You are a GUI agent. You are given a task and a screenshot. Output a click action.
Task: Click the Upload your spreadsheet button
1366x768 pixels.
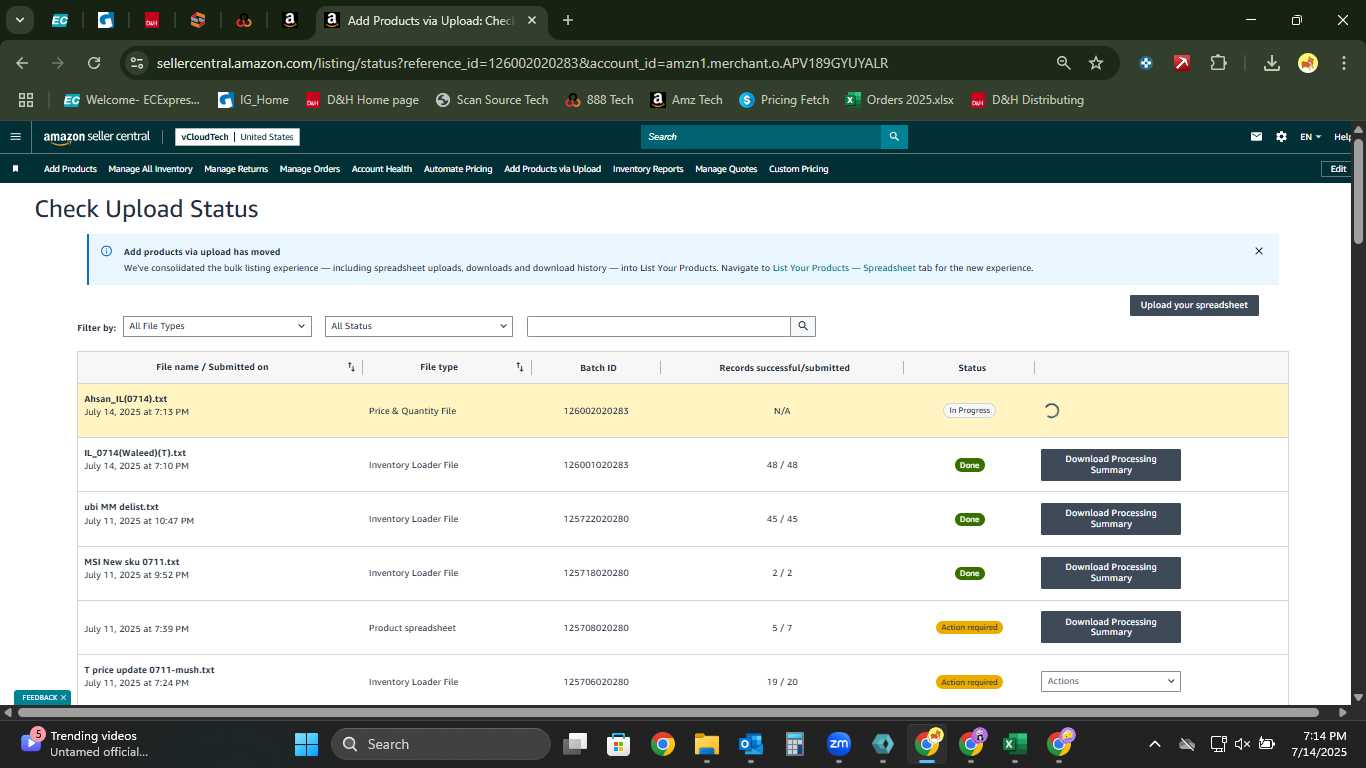point(1194,305)
